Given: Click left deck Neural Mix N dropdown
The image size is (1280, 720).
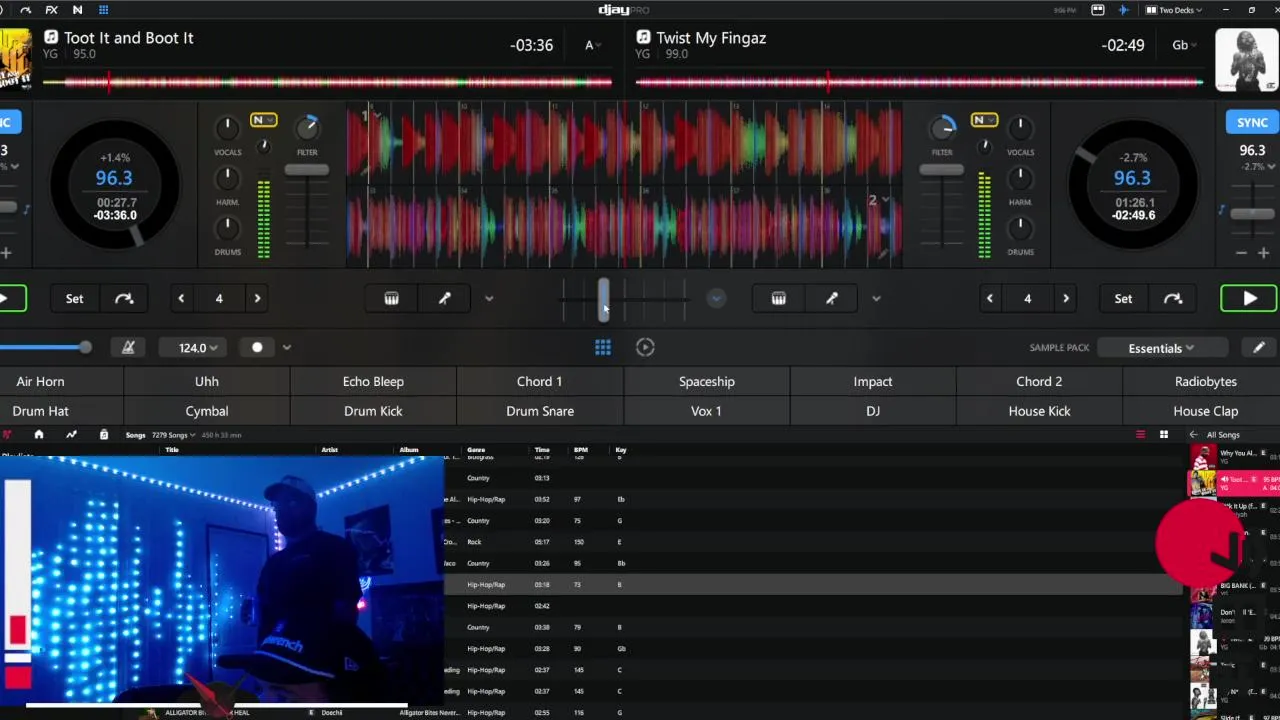Looking at the screenshot, I should click(x=263, y=120).
